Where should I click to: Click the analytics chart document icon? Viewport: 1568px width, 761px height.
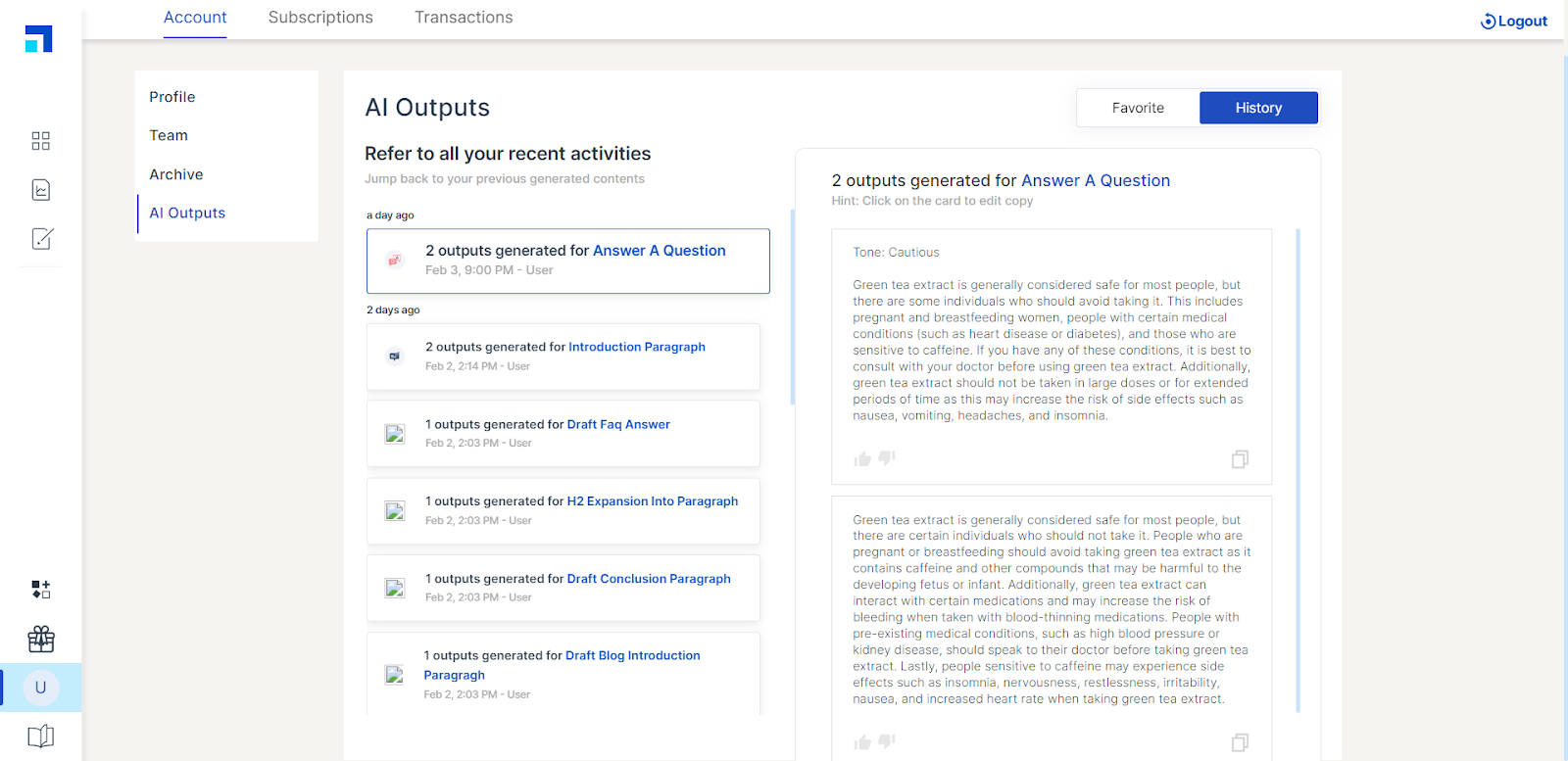(x=40, y=190)
